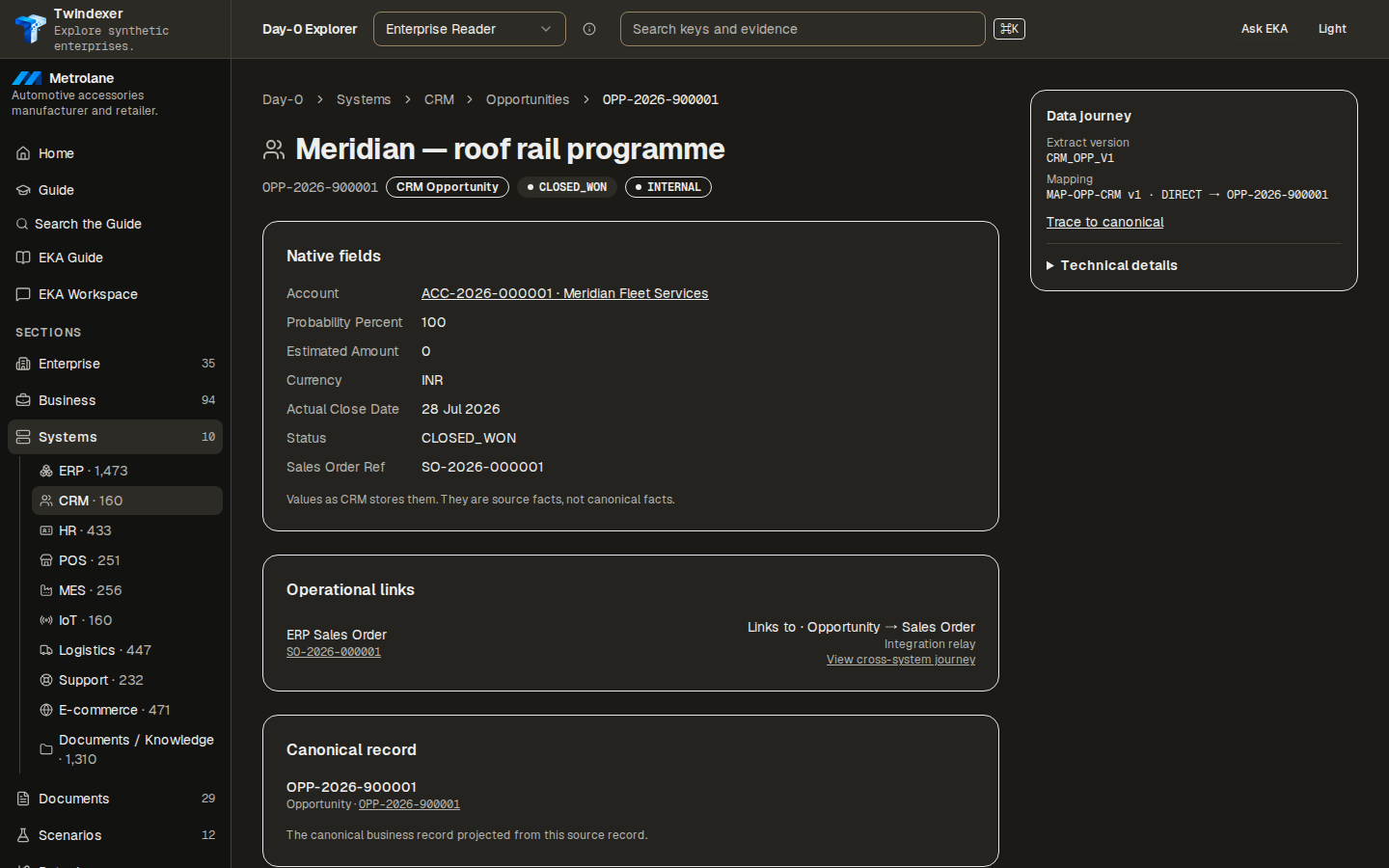The image size is (1389, 868).
Task: Click the HR id-card icon
Action: pyautogui.click(x=46, y=530)
